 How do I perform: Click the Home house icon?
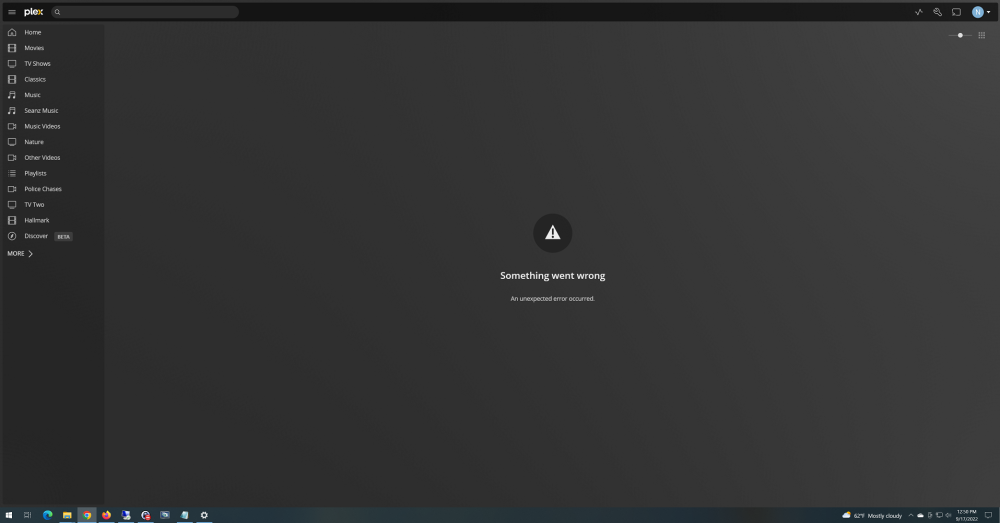(11, 33)
